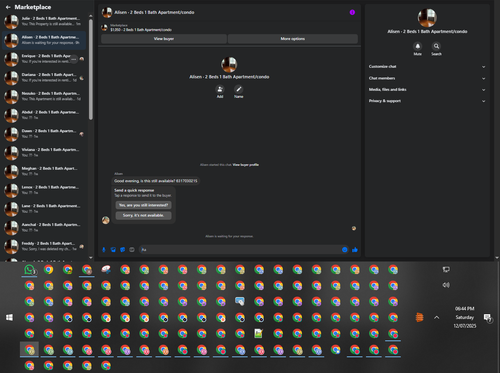The width and height of the screenshot is (500, 373).
Task: Expand the Chat members section
Action: 427,78
